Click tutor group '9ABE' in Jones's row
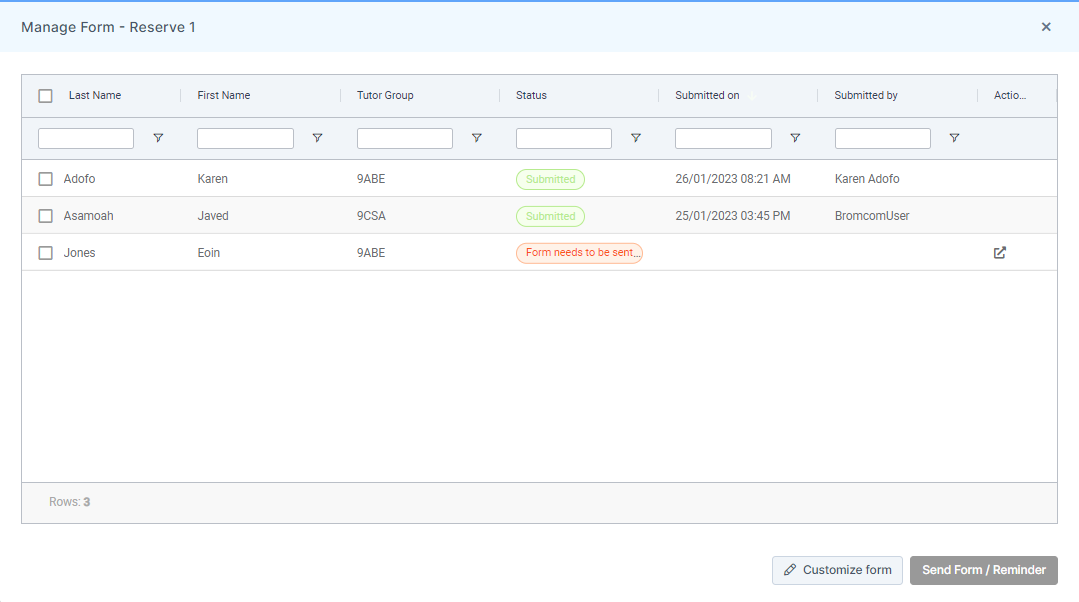The height and width of the screenshot is (602, 1079). pos(371,253)
